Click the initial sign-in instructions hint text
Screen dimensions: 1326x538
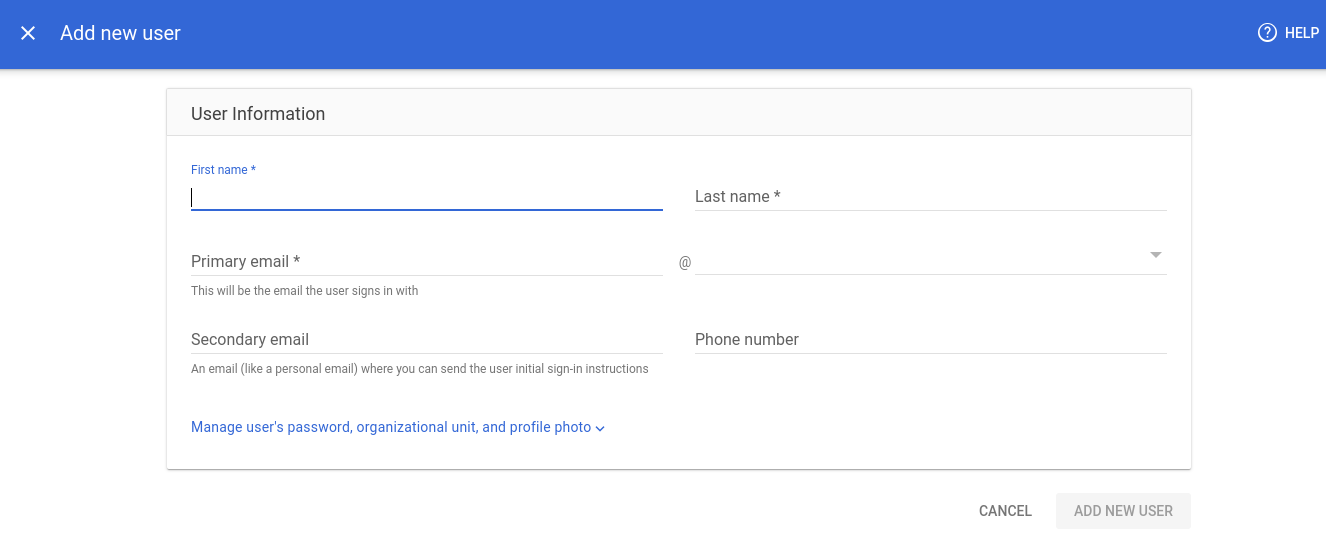(420, 369)
